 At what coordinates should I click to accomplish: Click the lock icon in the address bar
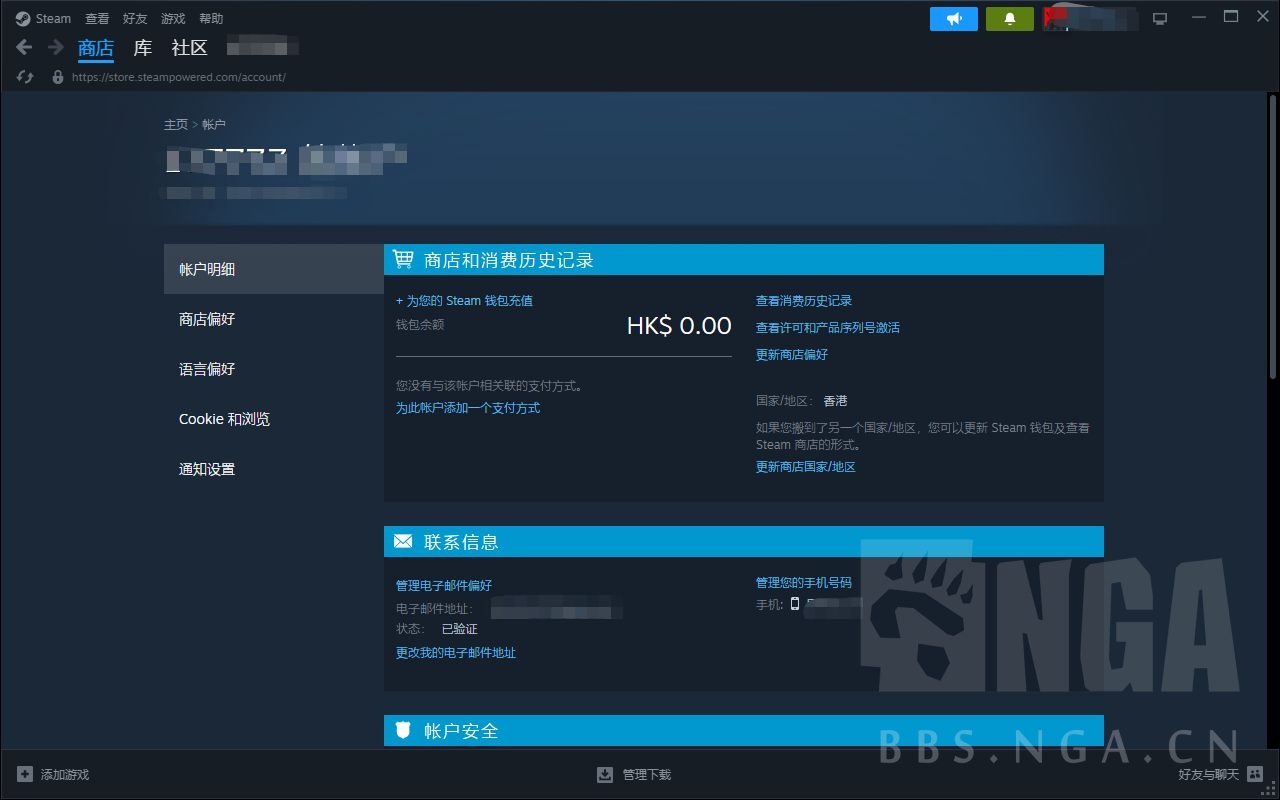tap(57, 76)
